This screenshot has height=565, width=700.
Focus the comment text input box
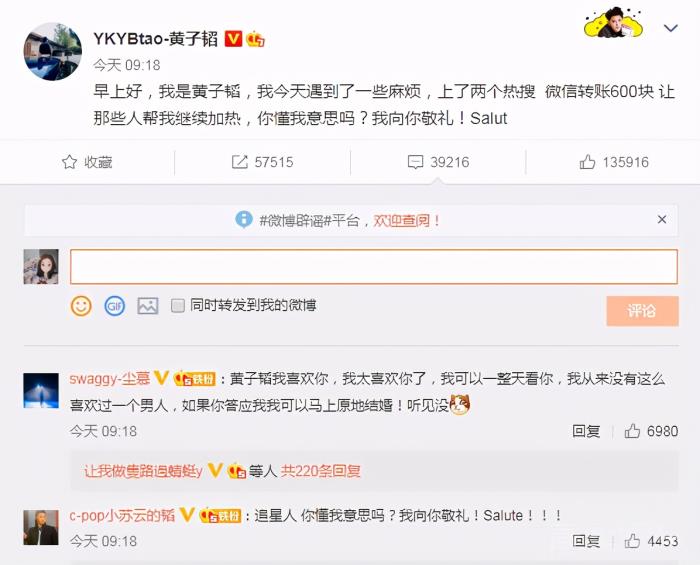point(374,266)
